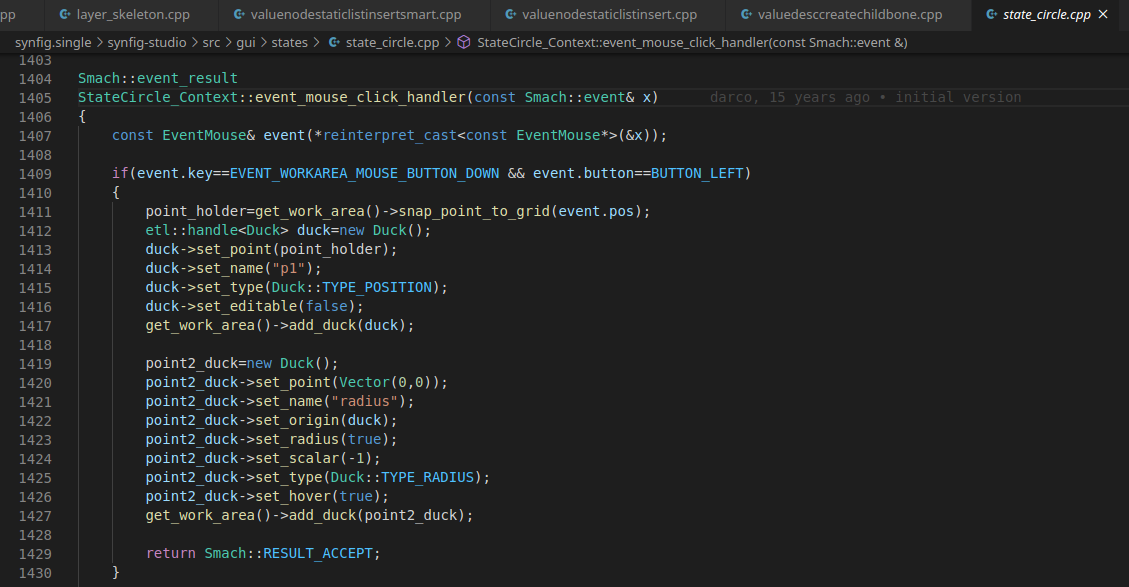Click the partially visible pp tab icon far left
Image resolution: width=1129 pixels, height=587 pixels.
click(x=8, y=15)
